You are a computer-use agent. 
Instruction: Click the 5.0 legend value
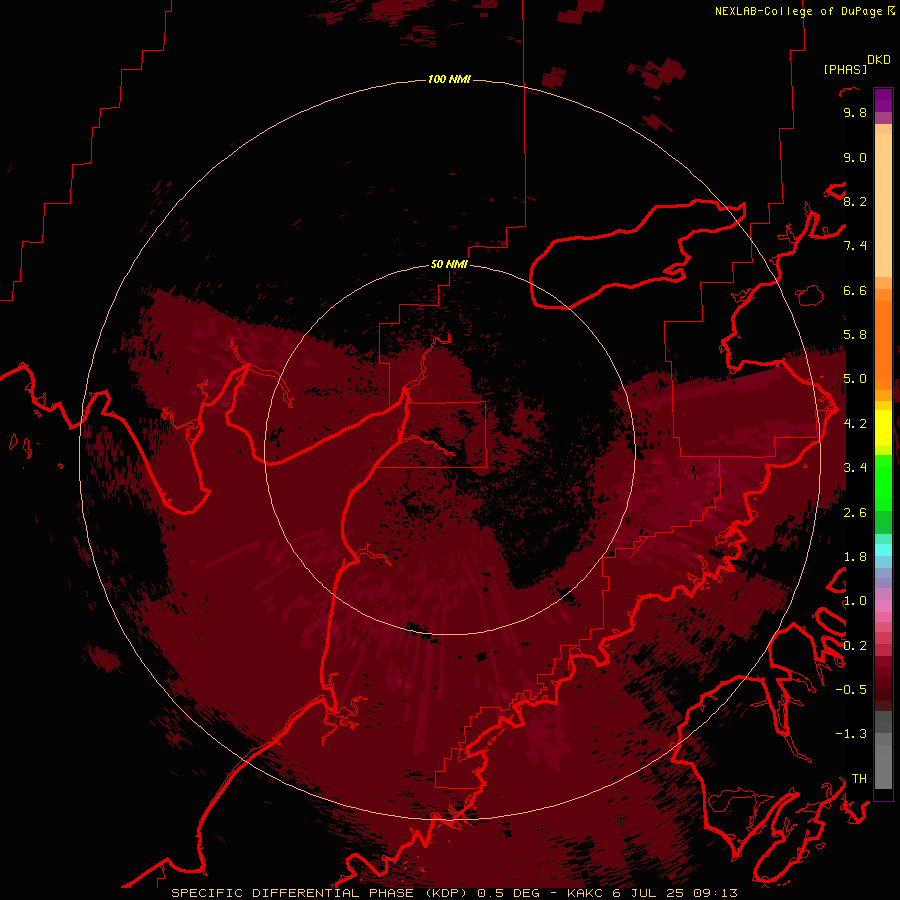click(x=855, y=379)
